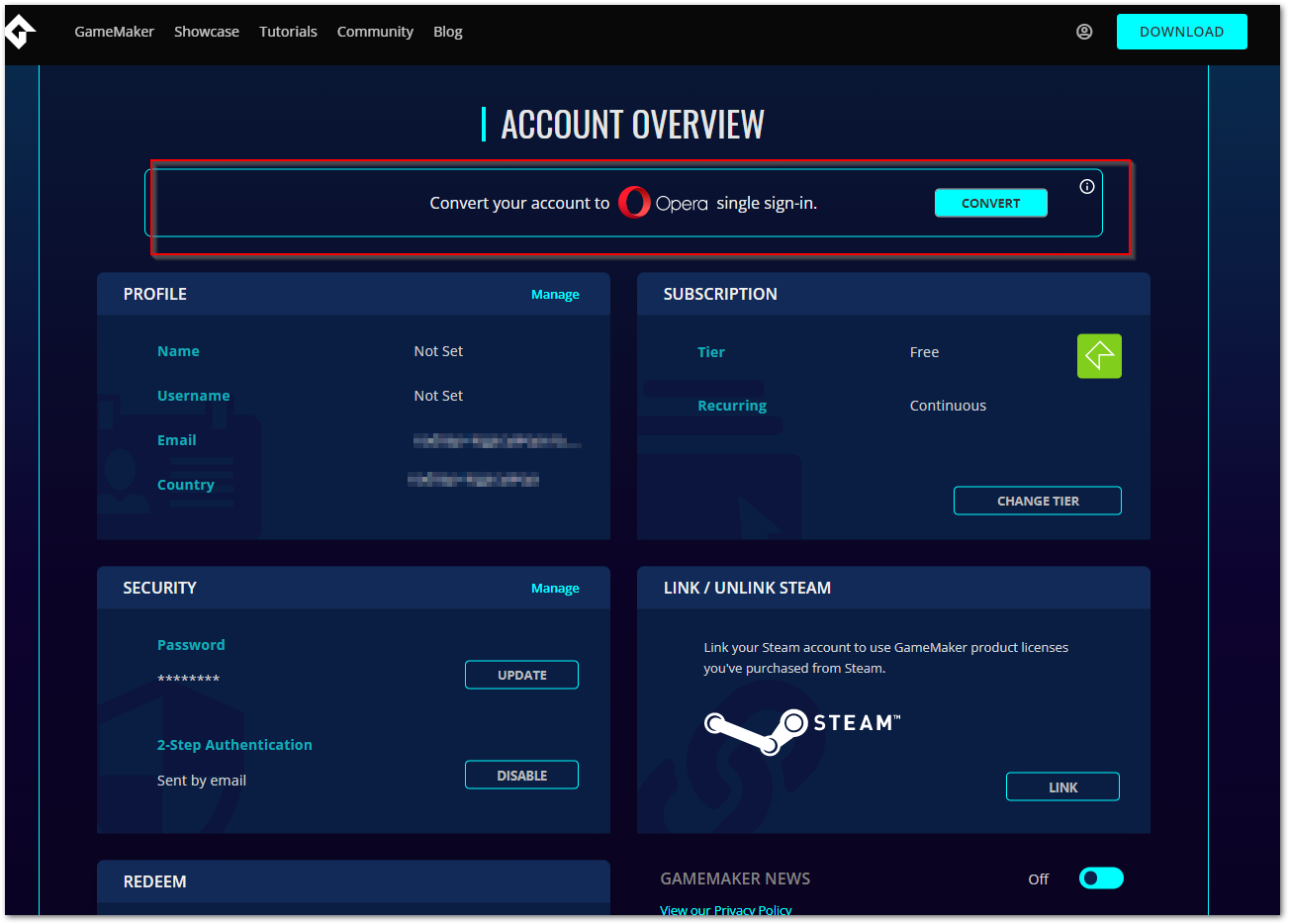The height and width of the screenshot is (924, 1289).
Task: Open the Community nav item
Action: tap(375, 32)
